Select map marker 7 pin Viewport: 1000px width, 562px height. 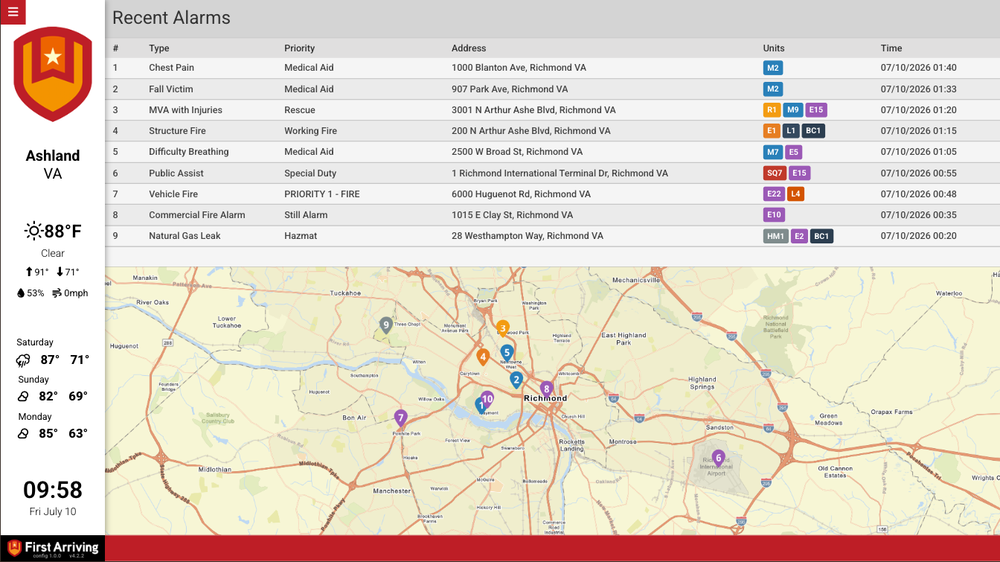(401, 418)
